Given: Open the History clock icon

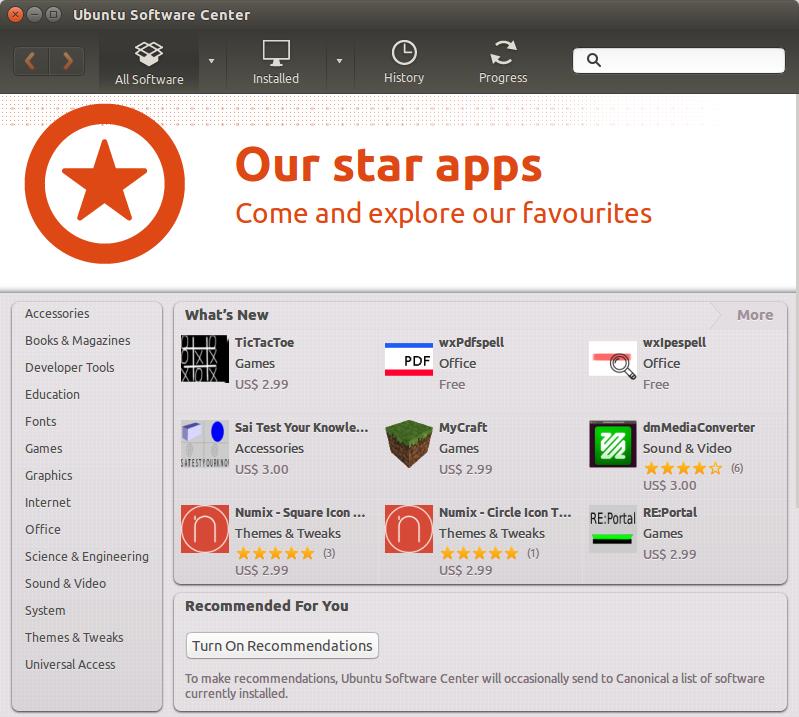Looking at the screenshot, I should click(x=404, y=53).
